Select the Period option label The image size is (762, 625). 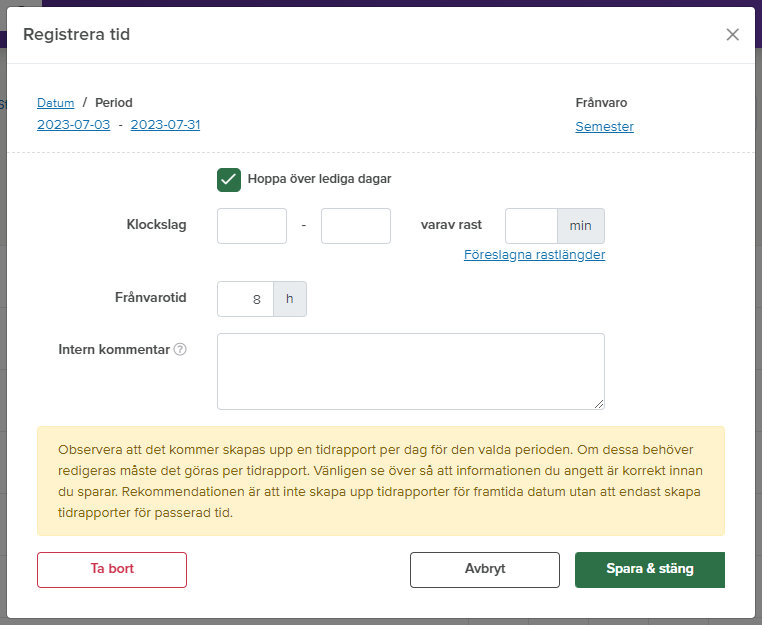coord(114,103)
